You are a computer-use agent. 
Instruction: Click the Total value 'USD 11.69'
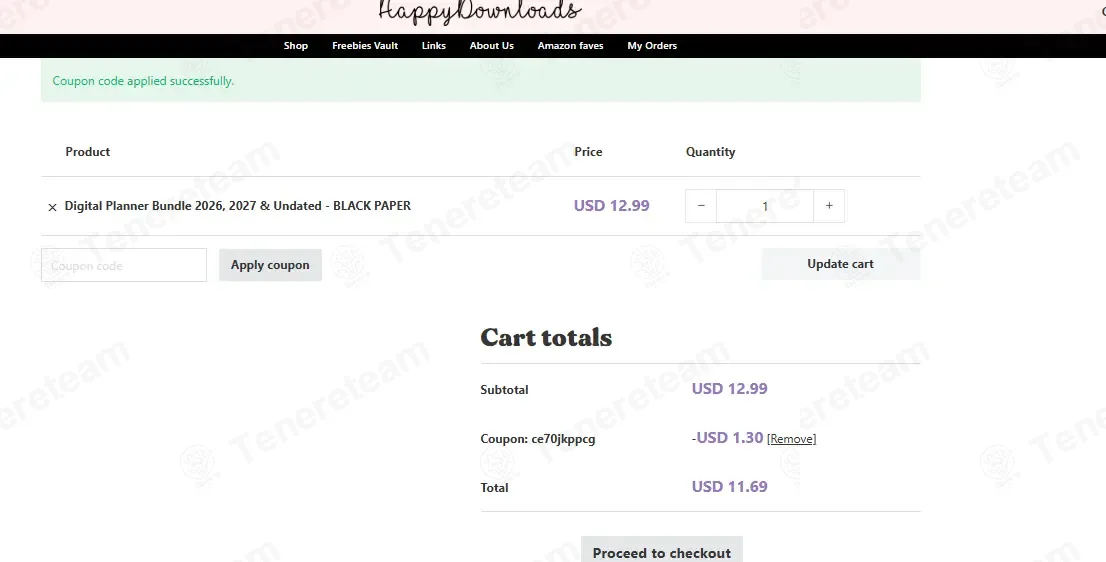[x=729, y=487]
